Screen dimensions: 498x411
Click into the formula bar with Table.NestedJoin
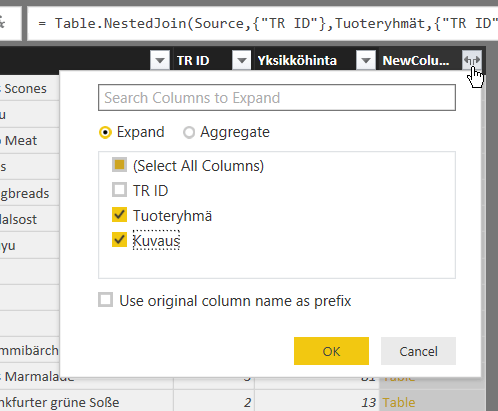pyautogui.click(x=262, y=23)
